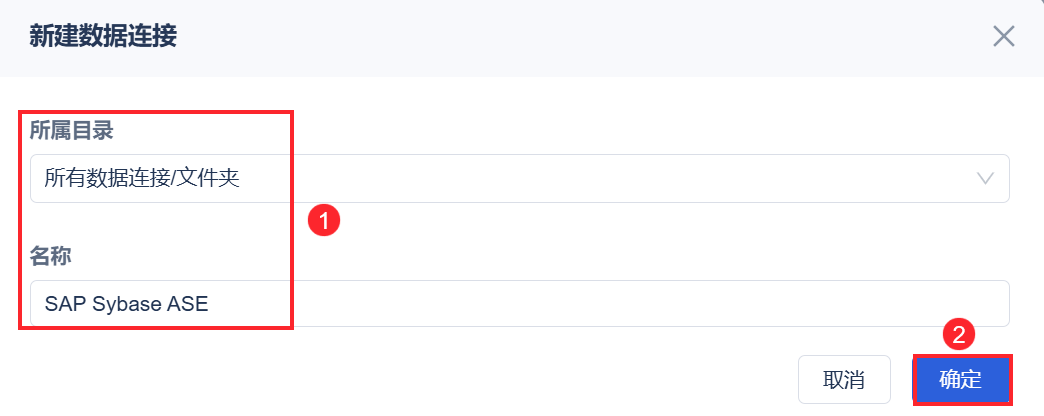Click the 新建数据连接 dialog title
The image size is (1044, 416).
[103, 38]
